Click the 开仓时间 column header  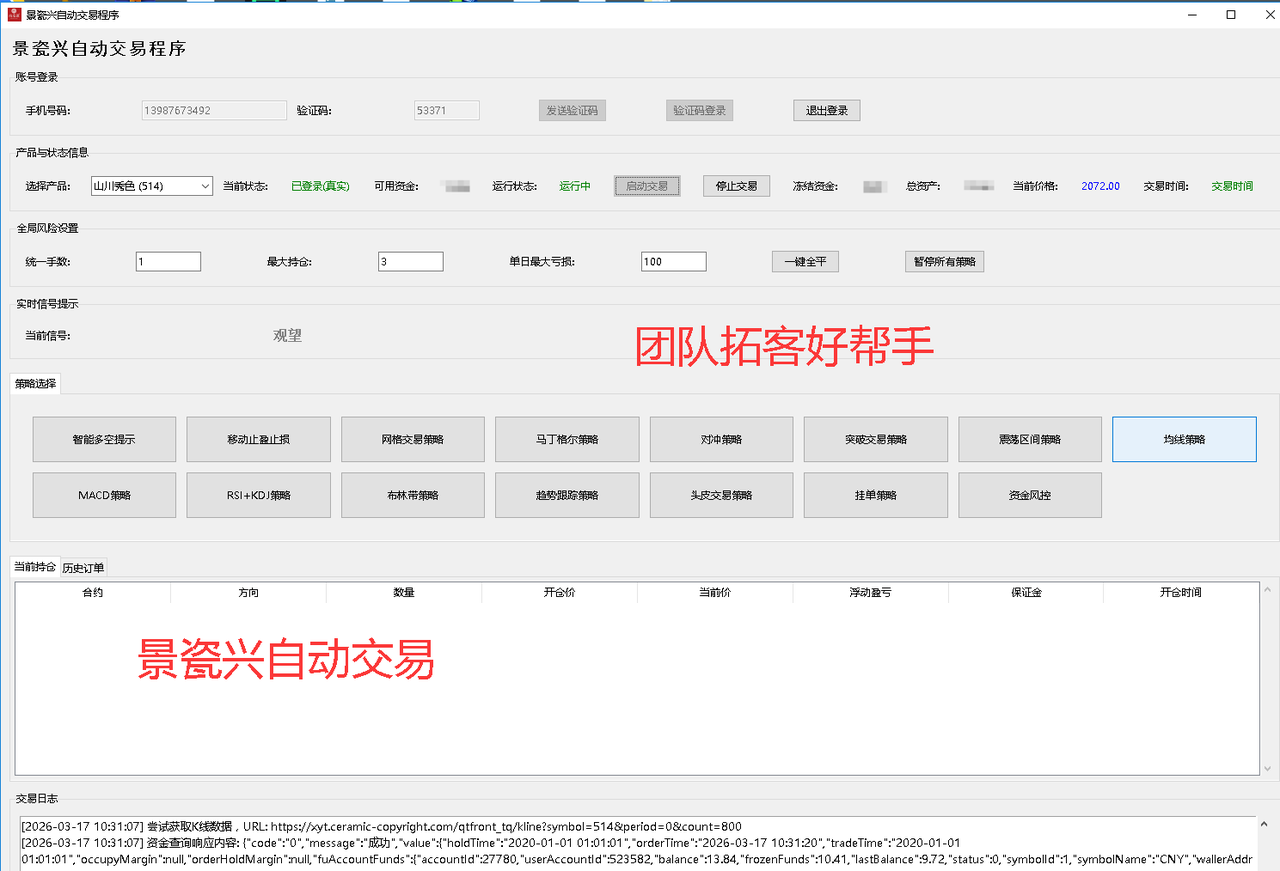click(1180, 593)
